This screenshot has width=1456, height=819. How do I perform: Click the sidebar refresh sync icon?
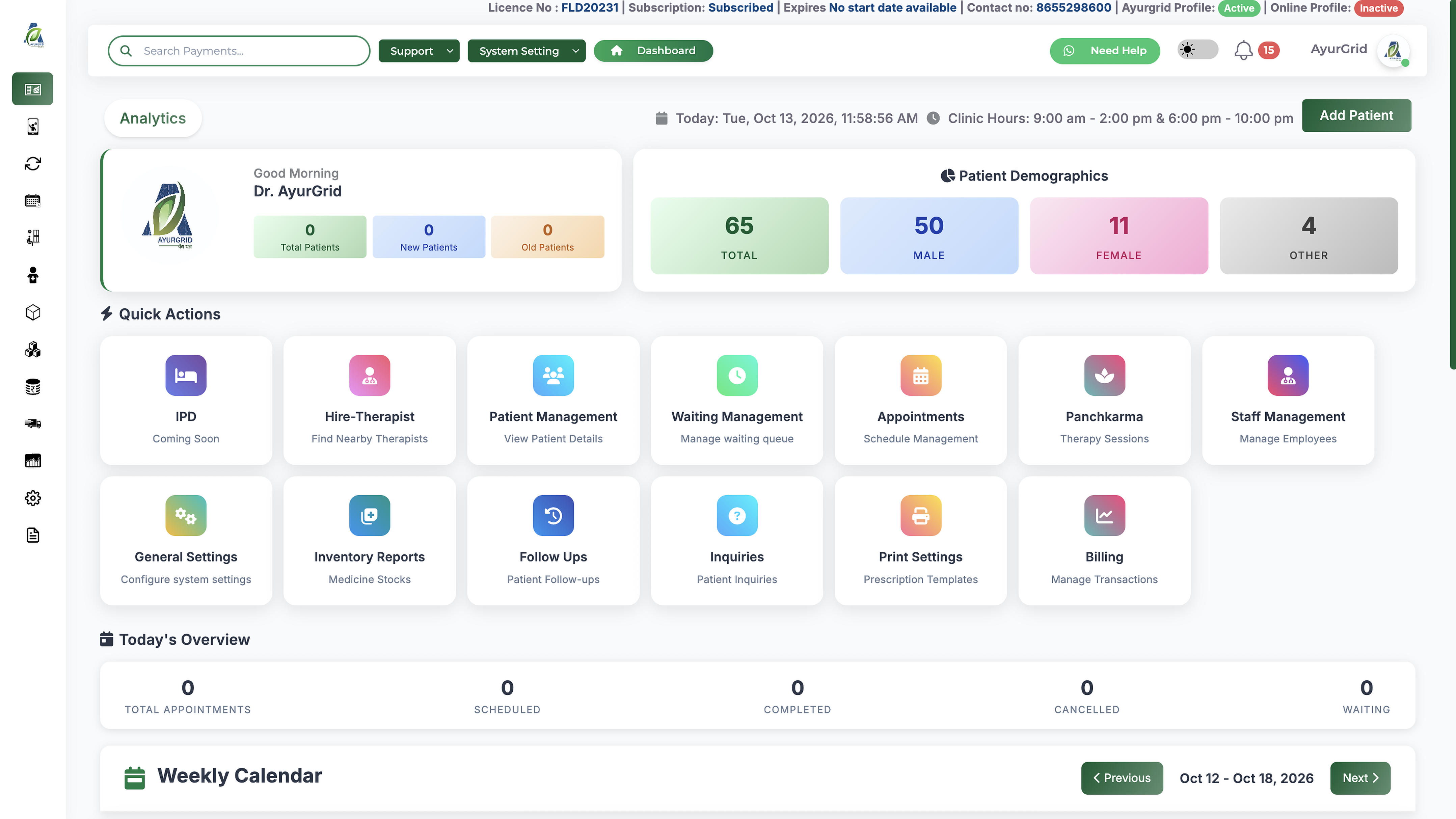pyautogui.click(x=33, y=164)
